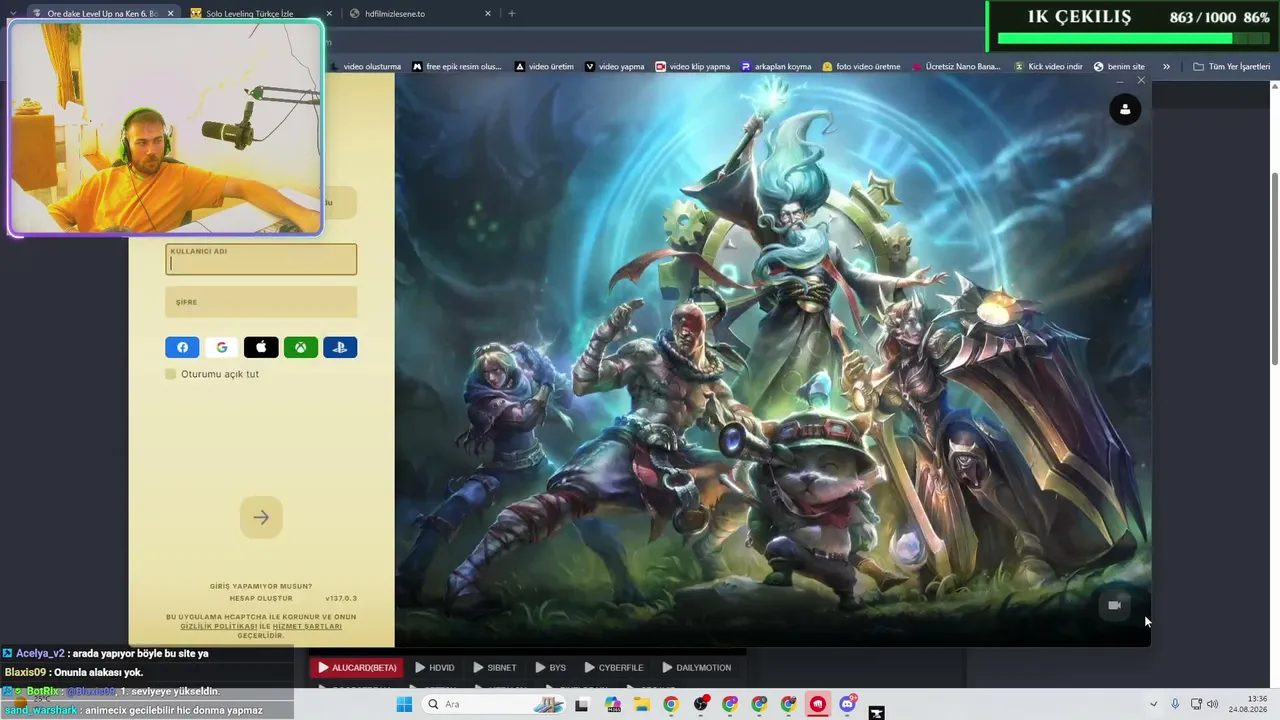Open the Windows Start menu
Viewport: 1280px width, 720px height.
(x=404, y=704)
